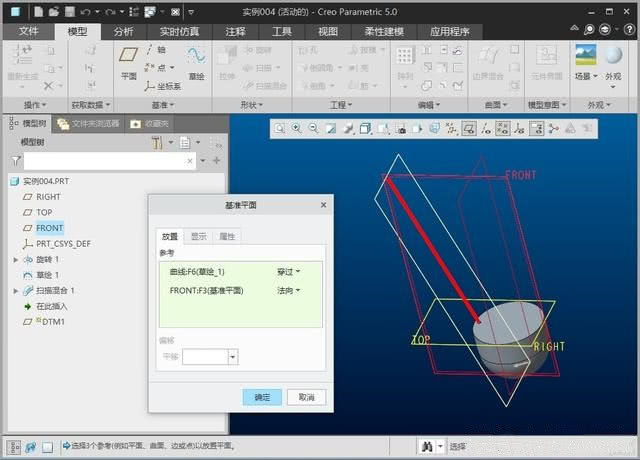Click the Refit magnifier icon in graphics toolbar
This screenshot has height=460, width=640.
pyautogui.click(x=280, y=129)
